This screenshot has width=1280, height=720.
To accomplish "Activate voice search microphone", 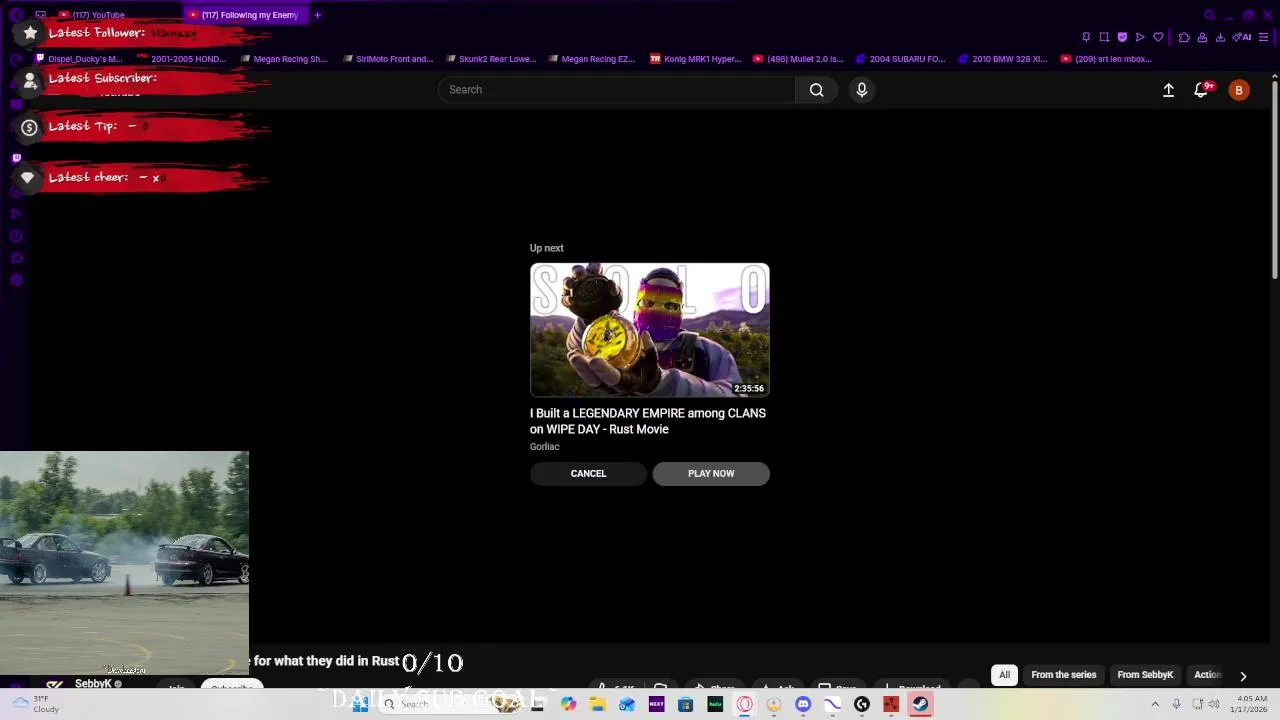I will coord(862,90).
